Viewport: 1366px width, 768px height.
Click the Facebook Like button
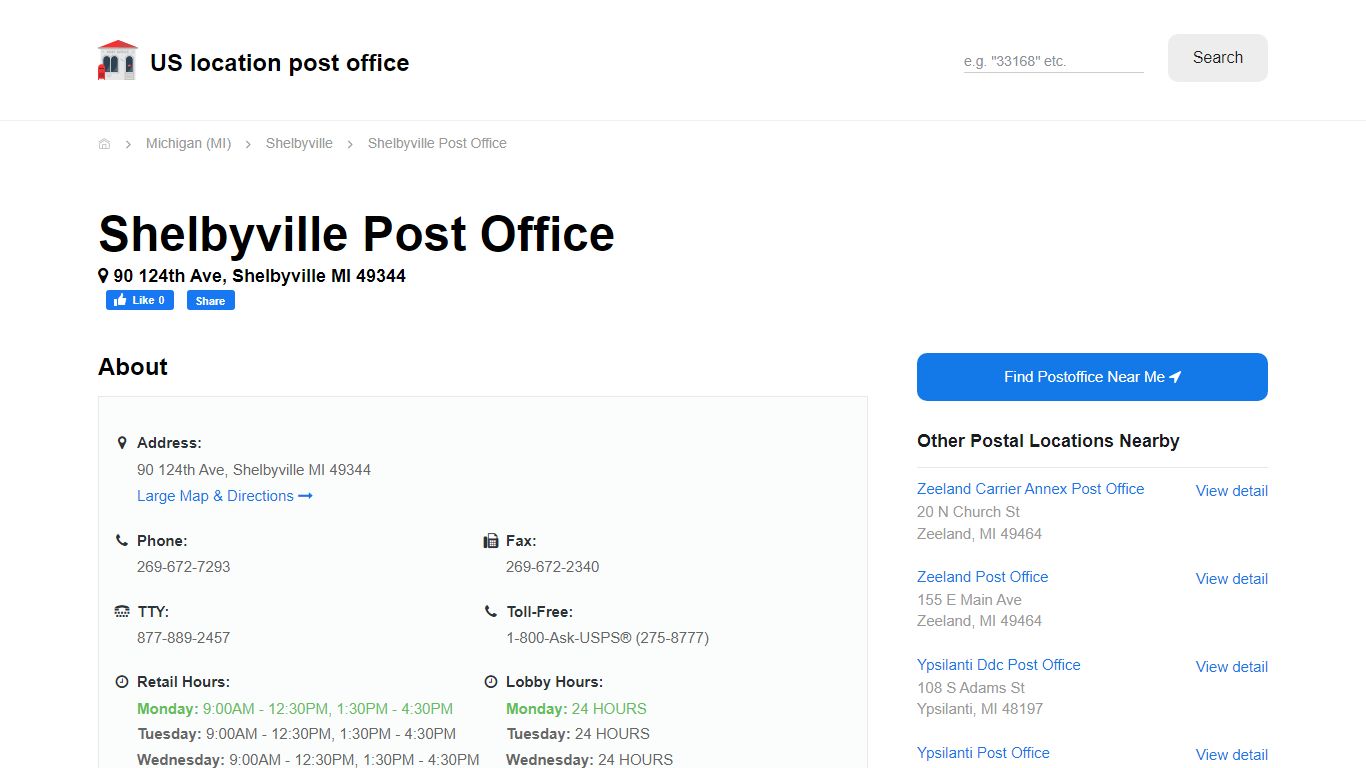[x=140, y=300]
